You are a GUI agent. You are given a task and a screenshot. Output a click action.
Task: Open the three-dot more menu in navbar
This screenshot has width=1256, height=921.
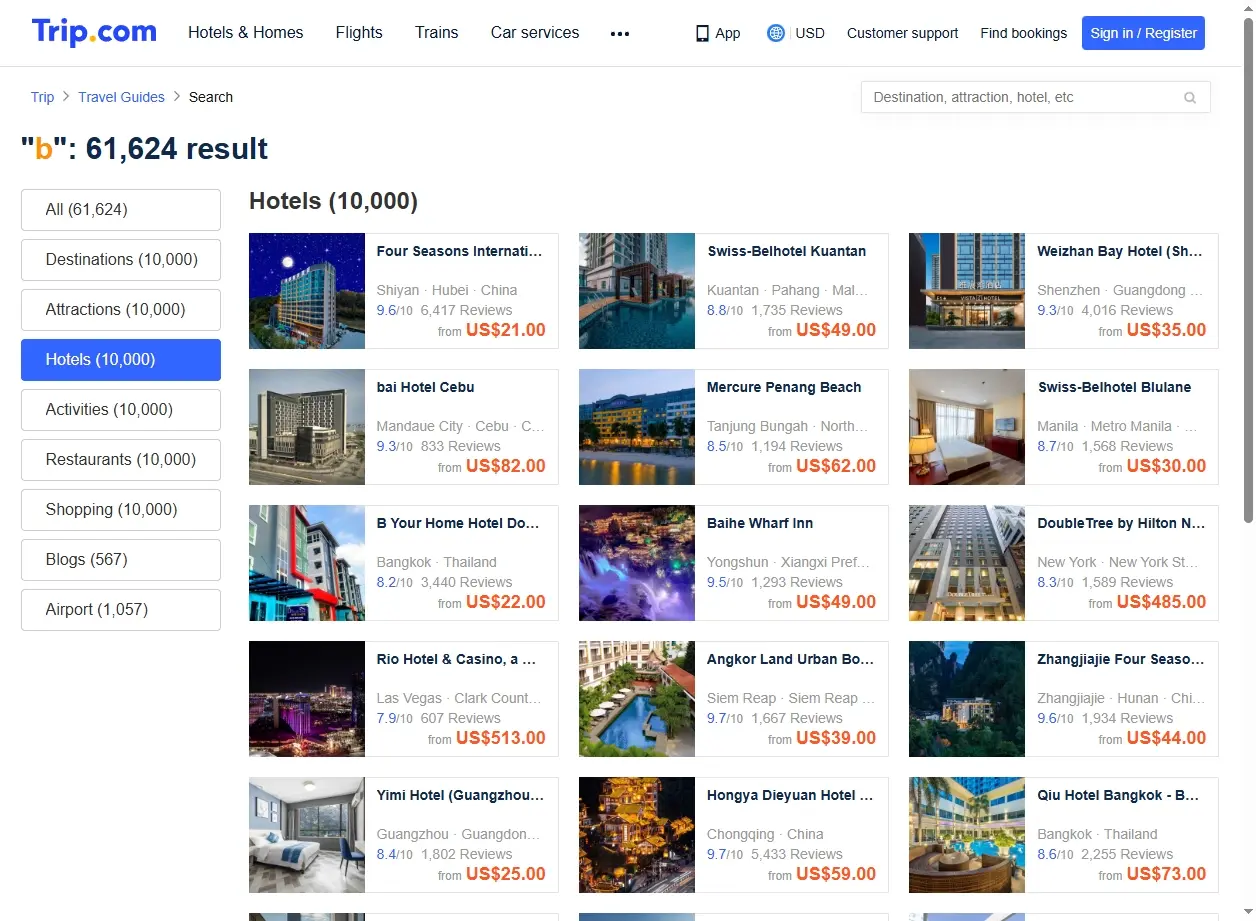[620, 33]
